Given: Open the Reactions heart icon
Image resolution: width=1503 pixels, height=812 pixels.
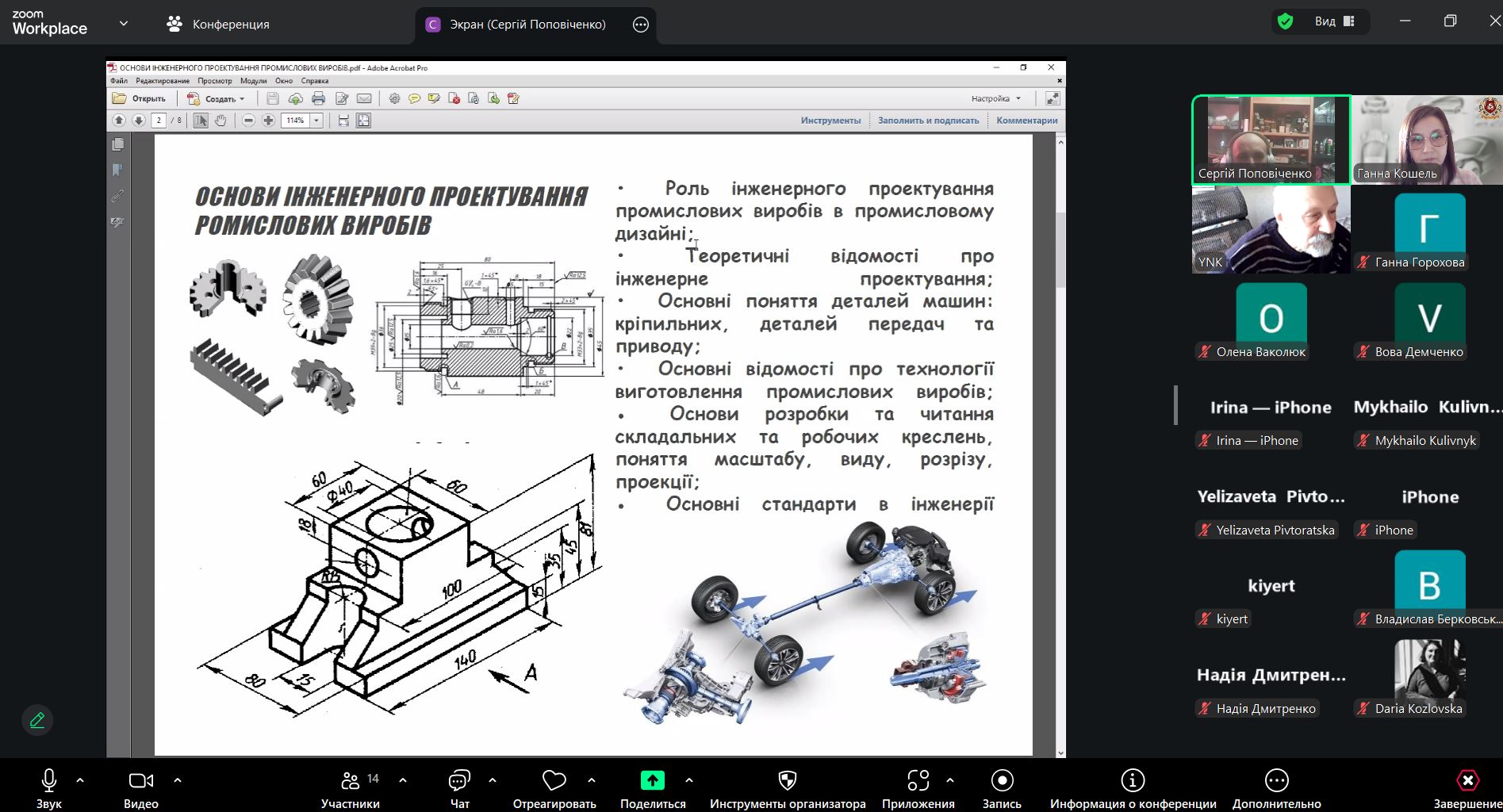Looking at the screenshot, I should tap(554, 781).
